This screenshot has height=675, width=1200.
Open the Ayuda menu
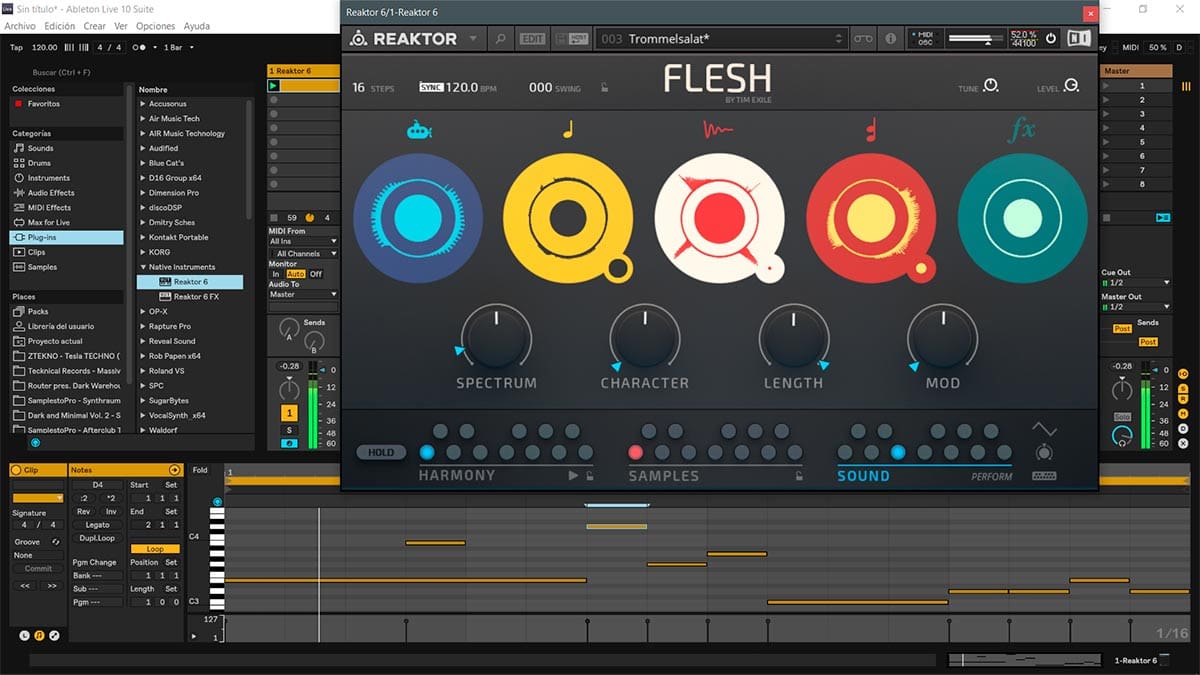click(x=197, y=26)
